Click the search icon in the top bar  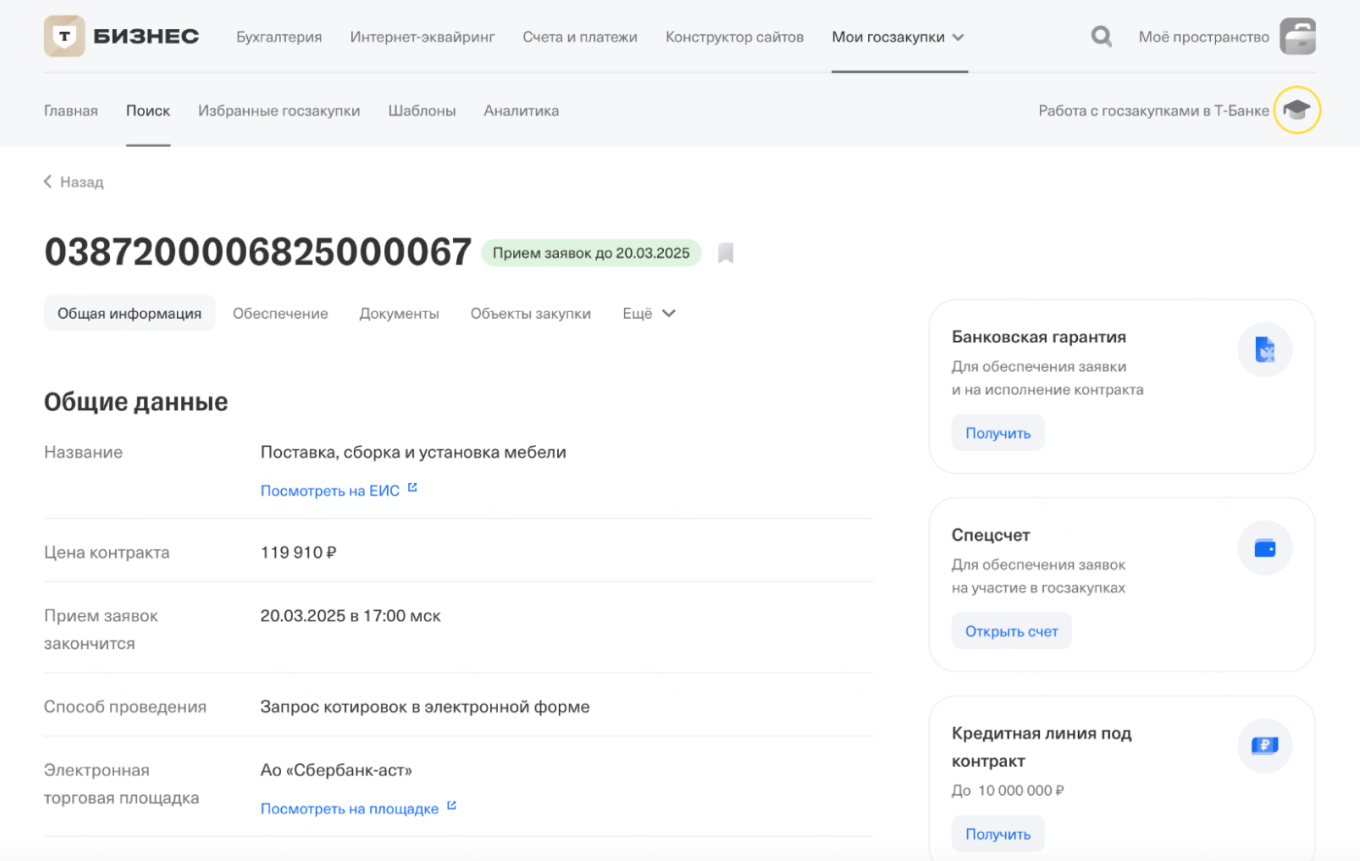coord(1101,36)
